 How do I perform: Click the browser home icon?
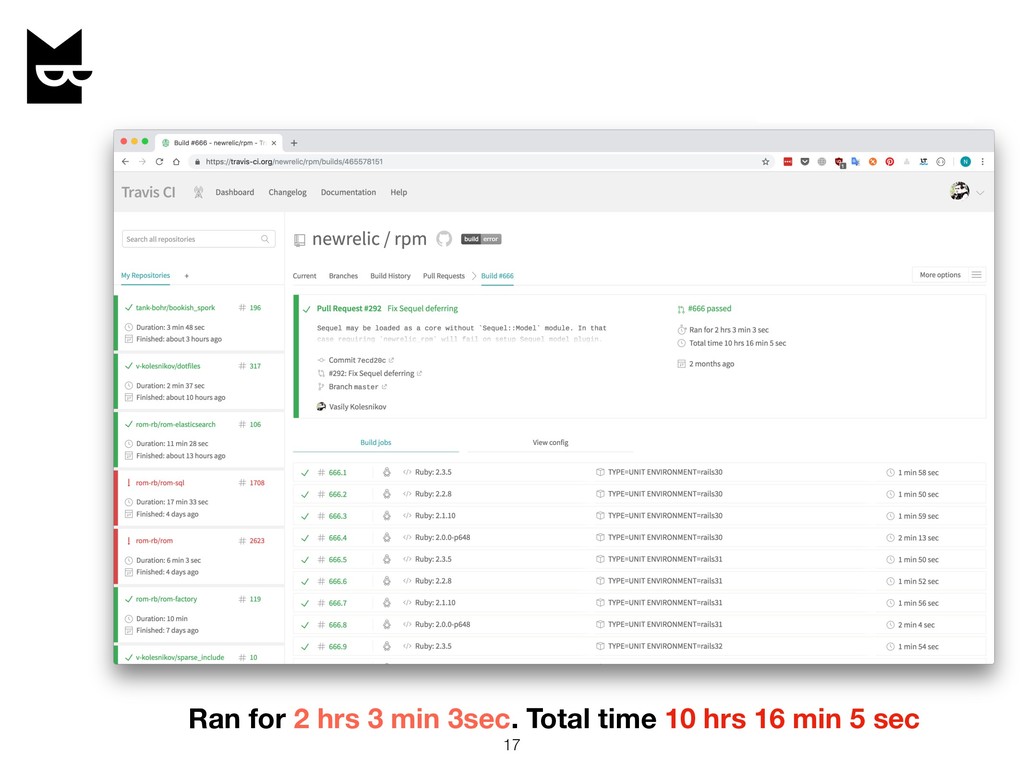176,161
